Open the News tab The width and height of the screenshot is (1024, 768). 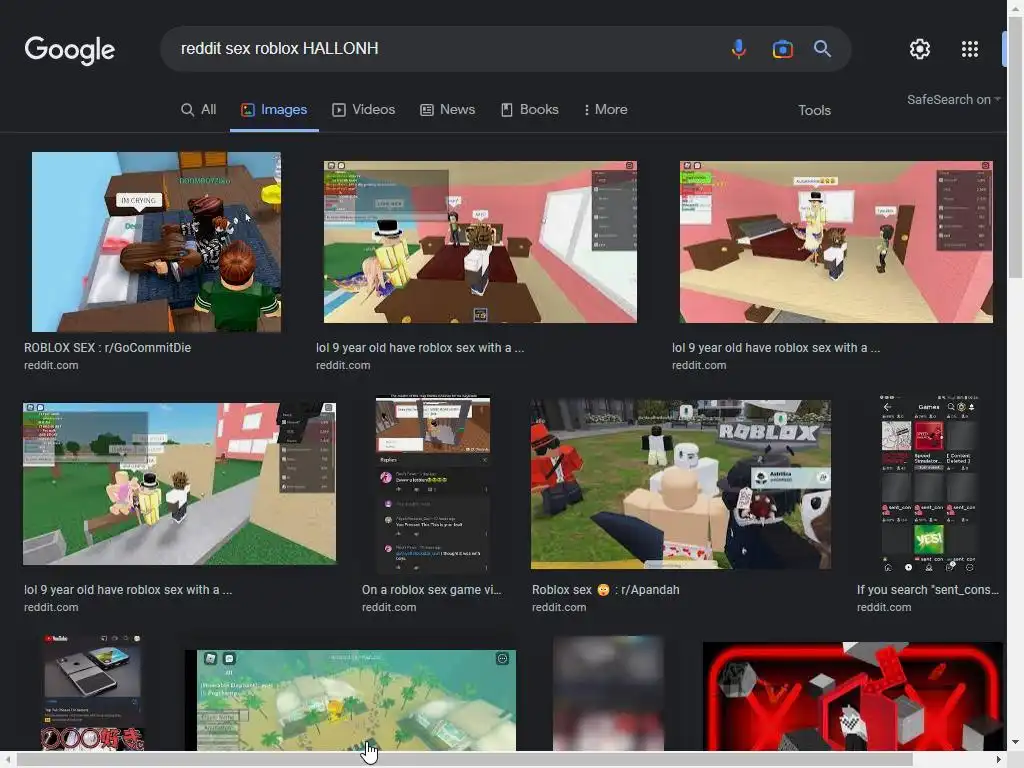(x=447, y=110)
